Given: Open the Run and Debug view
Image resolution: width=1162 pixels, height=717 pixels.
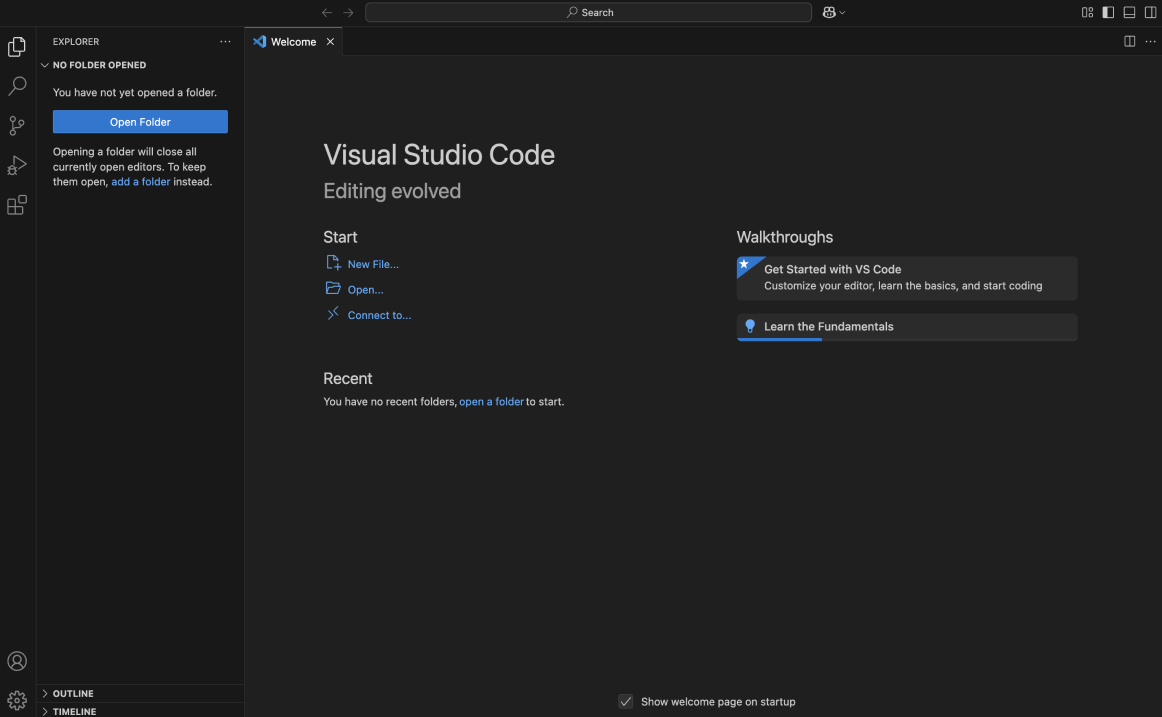Looking at the screenshot, I should click(x=17, y=165).
